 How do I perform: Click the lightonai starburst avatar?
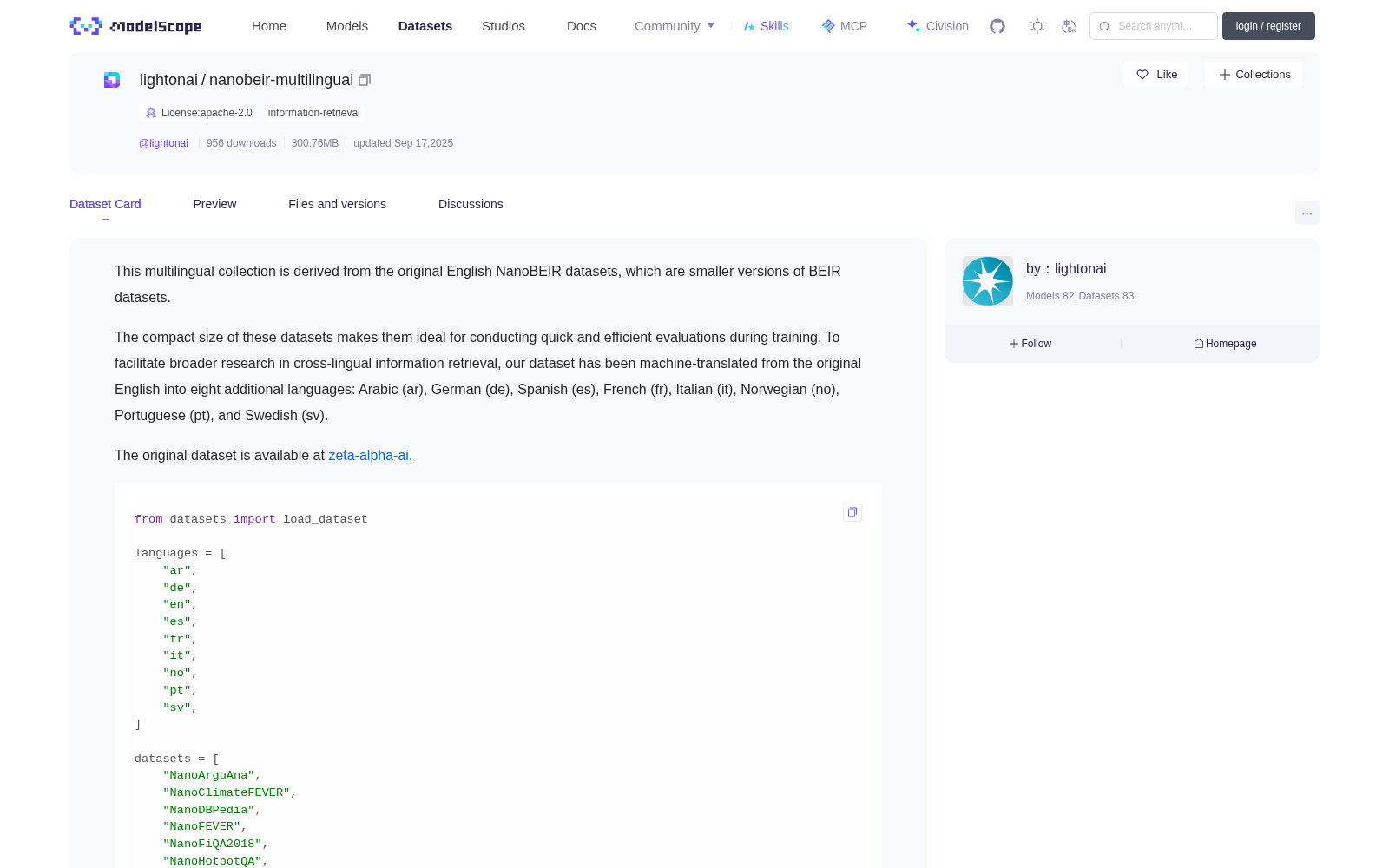(988, 281)
